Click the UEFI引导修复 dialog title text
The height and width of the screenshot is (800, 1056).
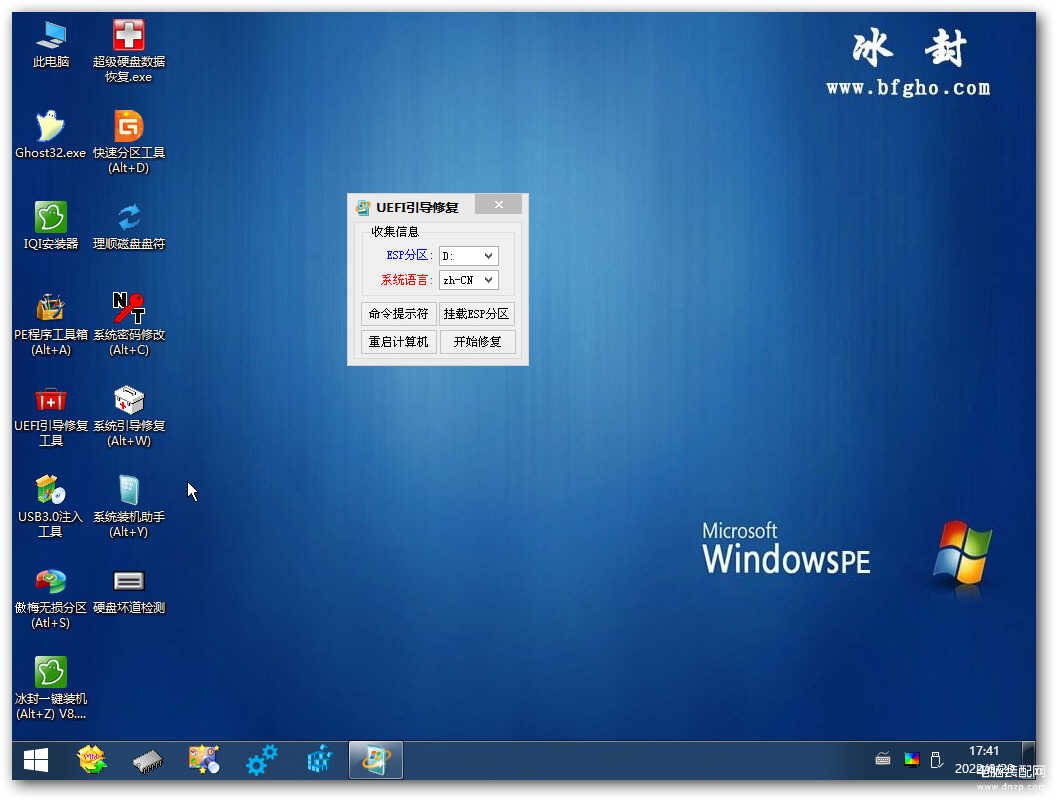[418, 207]
